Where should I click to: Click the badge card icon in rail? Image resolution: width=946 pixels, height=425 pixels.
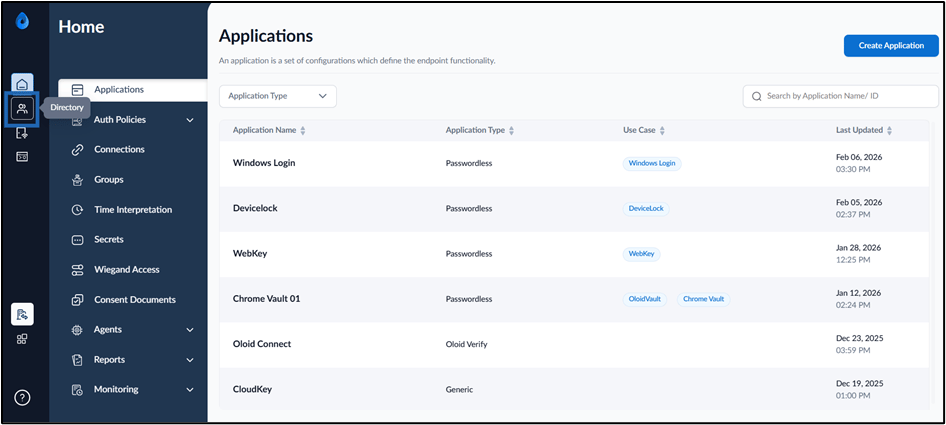point(22,157)
